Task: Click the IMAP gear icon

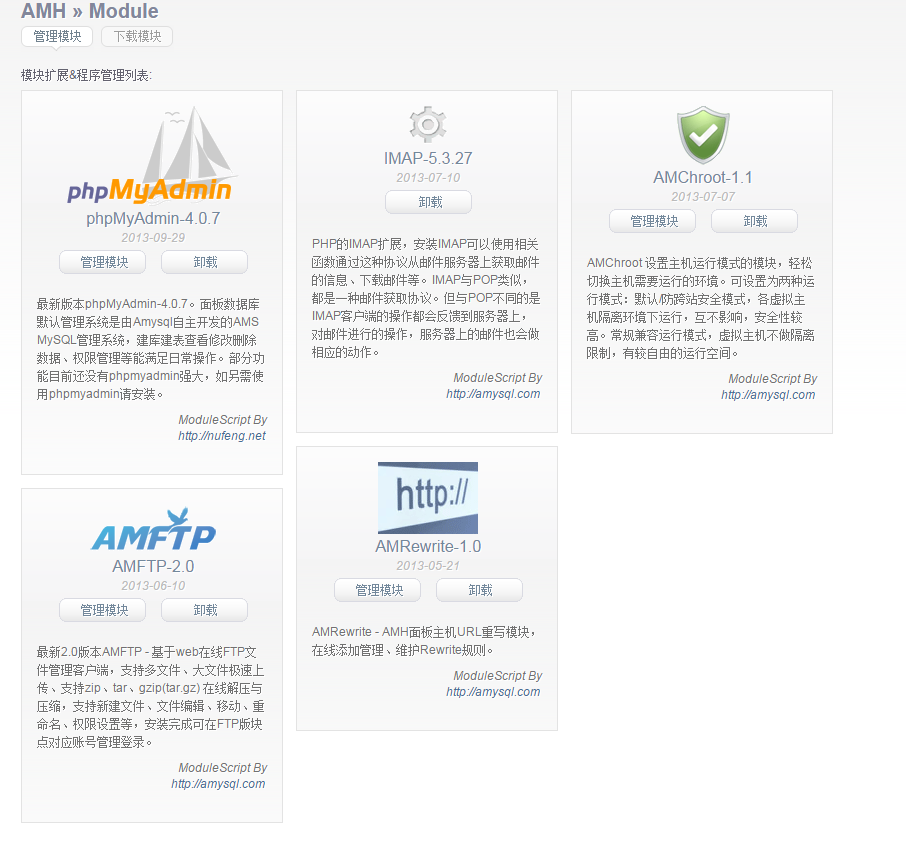Action: click(427, 125)
